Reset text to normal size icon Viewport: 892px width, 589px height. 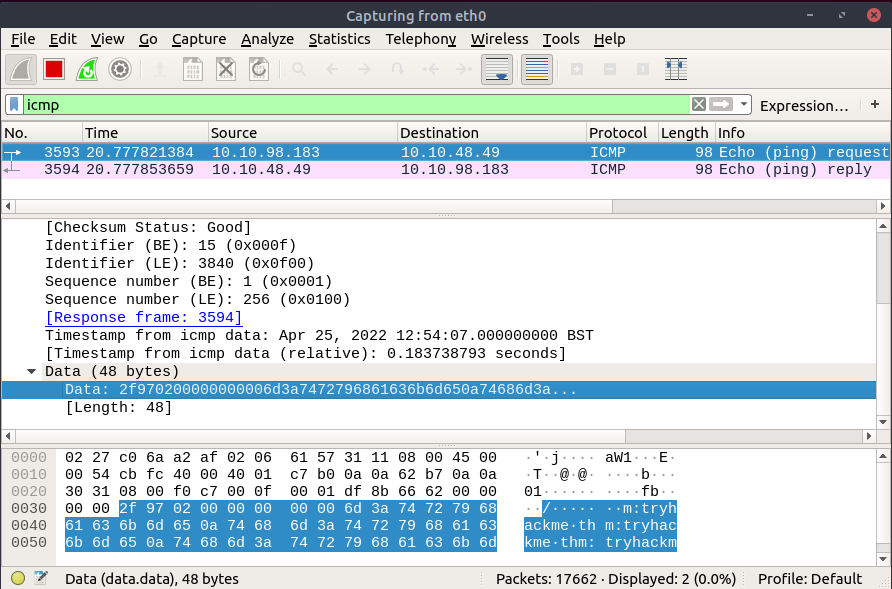(643, 69)
